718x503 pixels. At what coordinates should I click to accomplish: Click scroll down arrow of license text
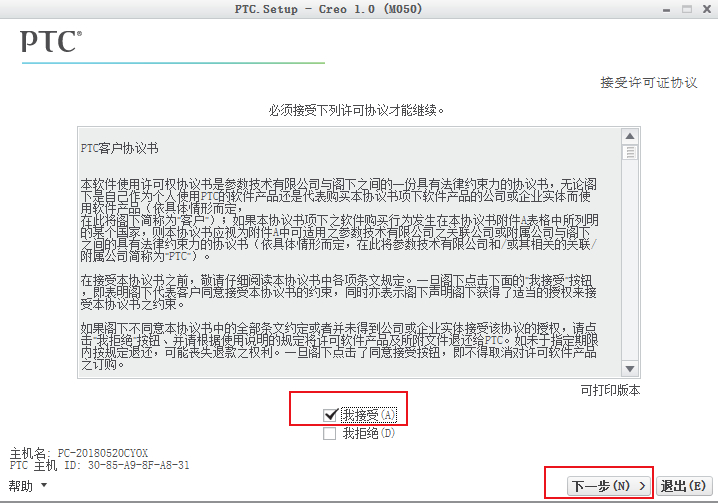[x=630, y=369]
